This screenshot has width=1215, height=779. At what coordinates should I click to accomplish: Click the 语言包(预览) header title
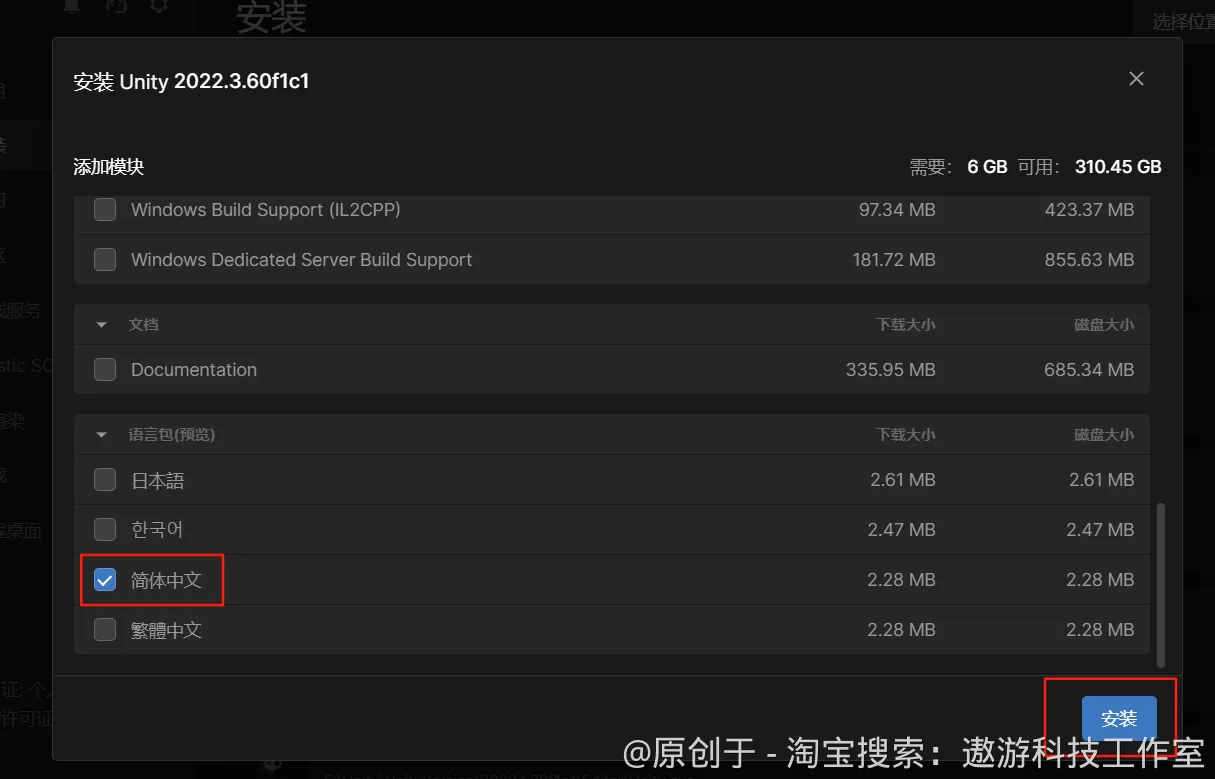coord(172,435)
